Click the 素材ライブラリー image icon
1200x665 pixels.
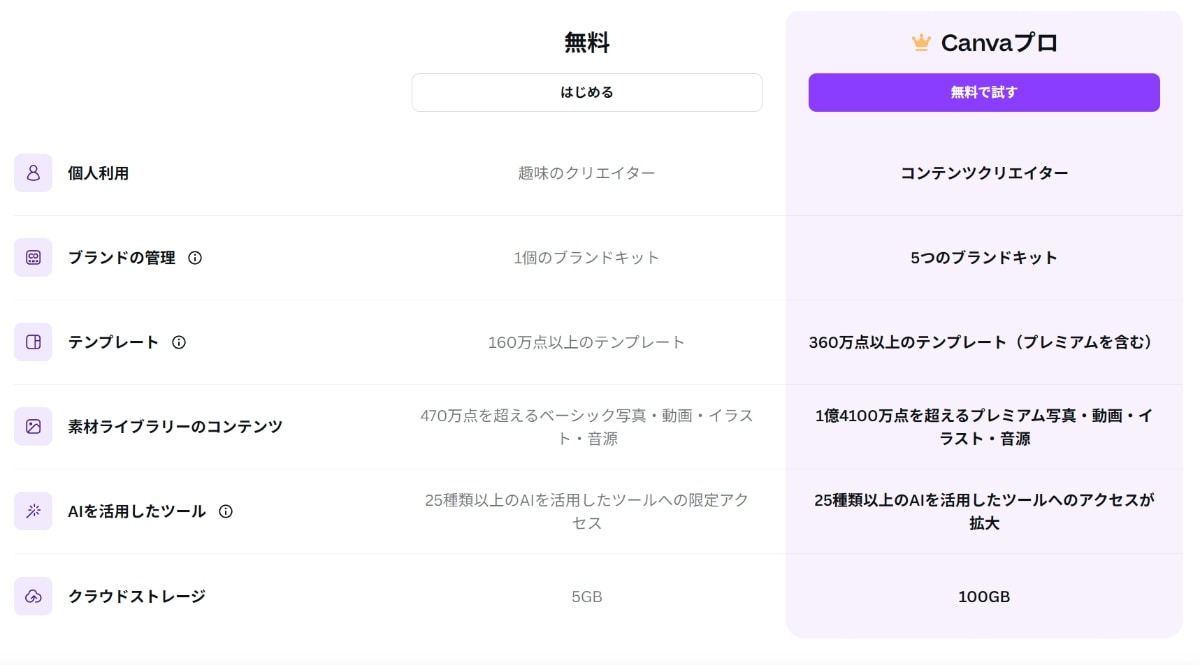tap(33, 426)
